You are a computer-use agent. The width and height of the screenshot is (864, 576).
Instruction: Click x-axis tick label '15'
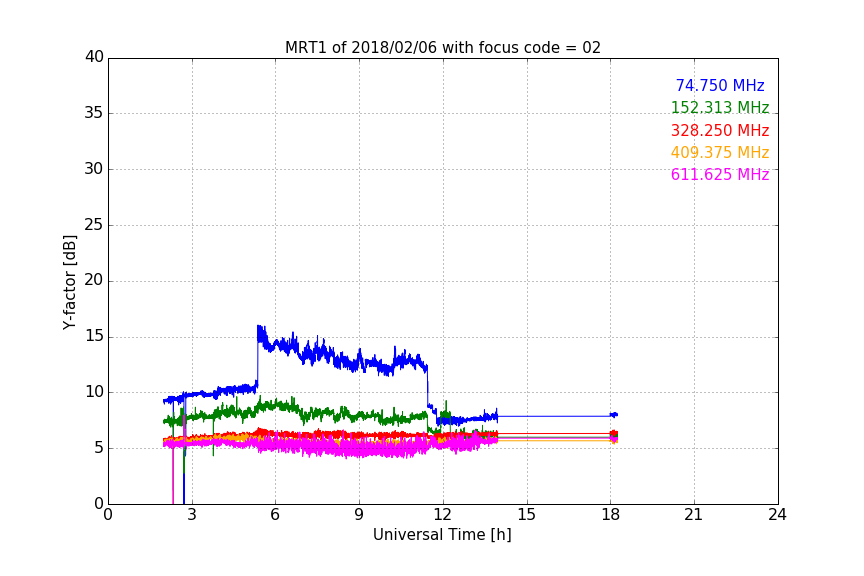(527, 515)
